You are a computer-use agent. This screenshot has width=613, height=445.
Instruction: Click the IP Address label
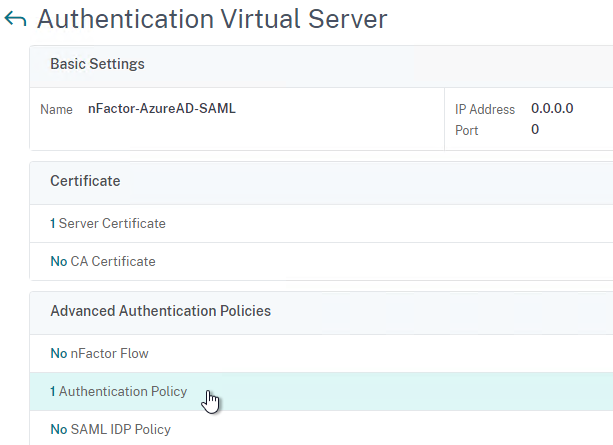[485, 109]
